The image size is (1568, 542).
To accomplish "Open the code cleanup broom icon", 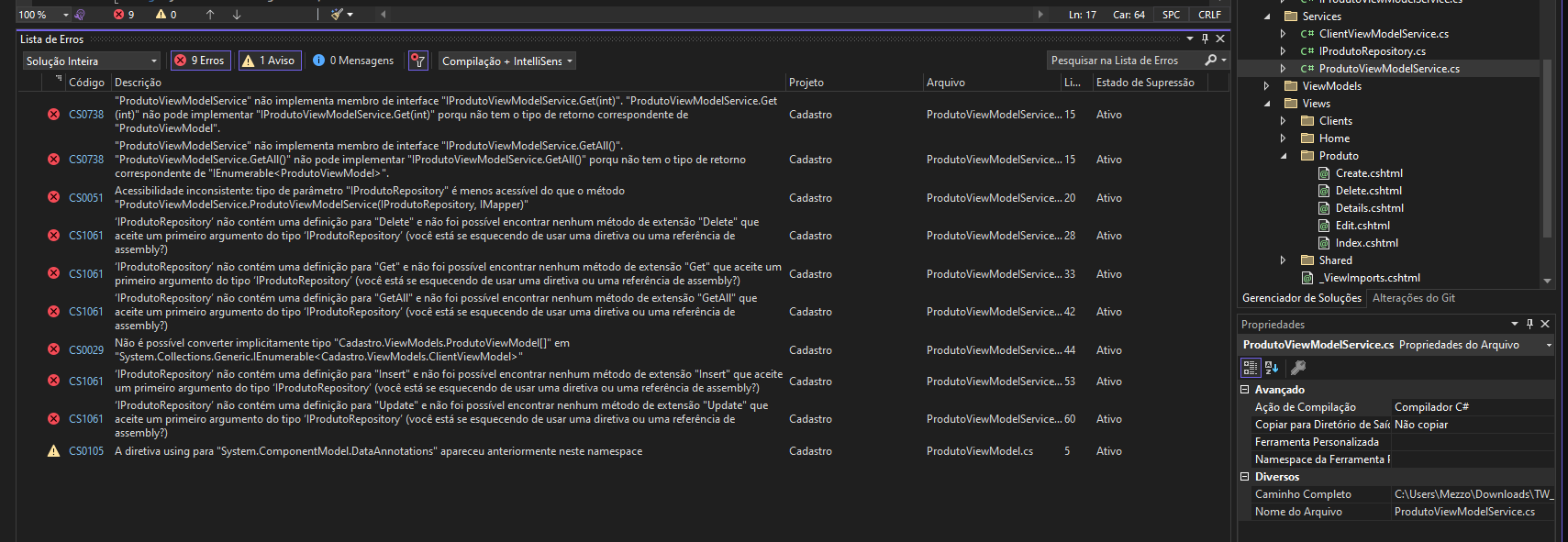I will (338, 14).
